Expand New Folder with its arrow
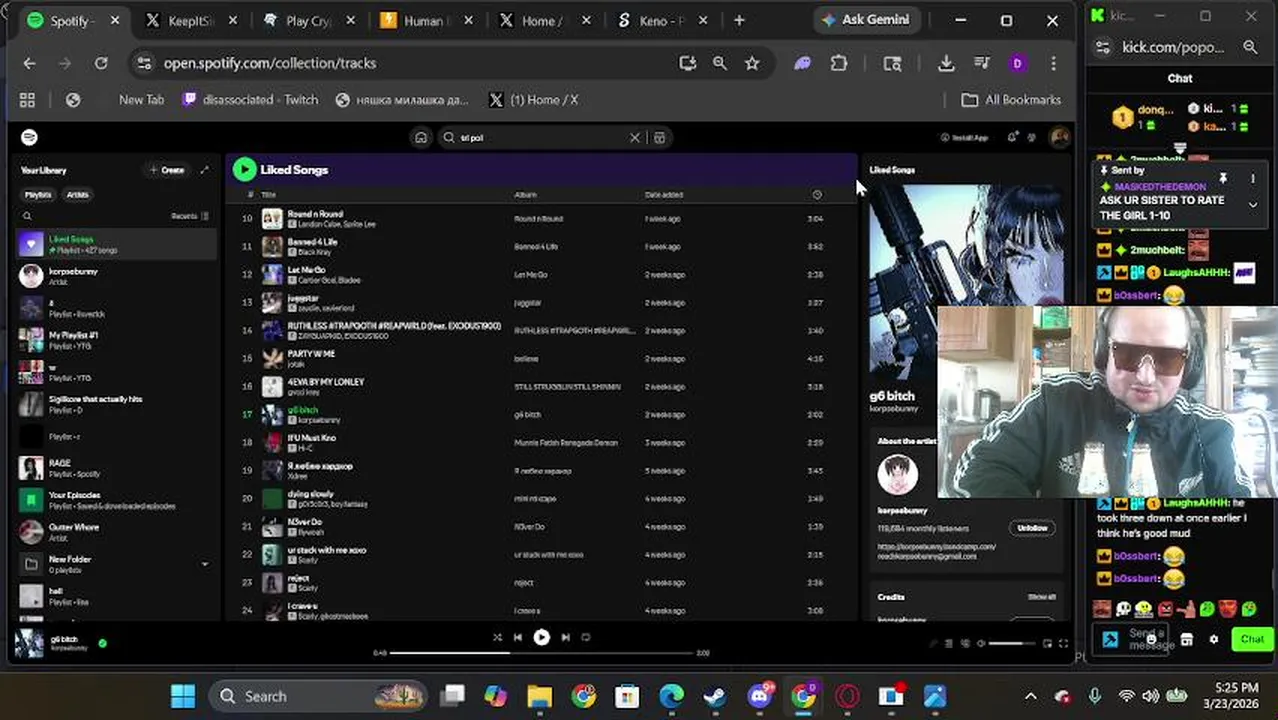Screen dimensions: 1278x720 point(205,564)
